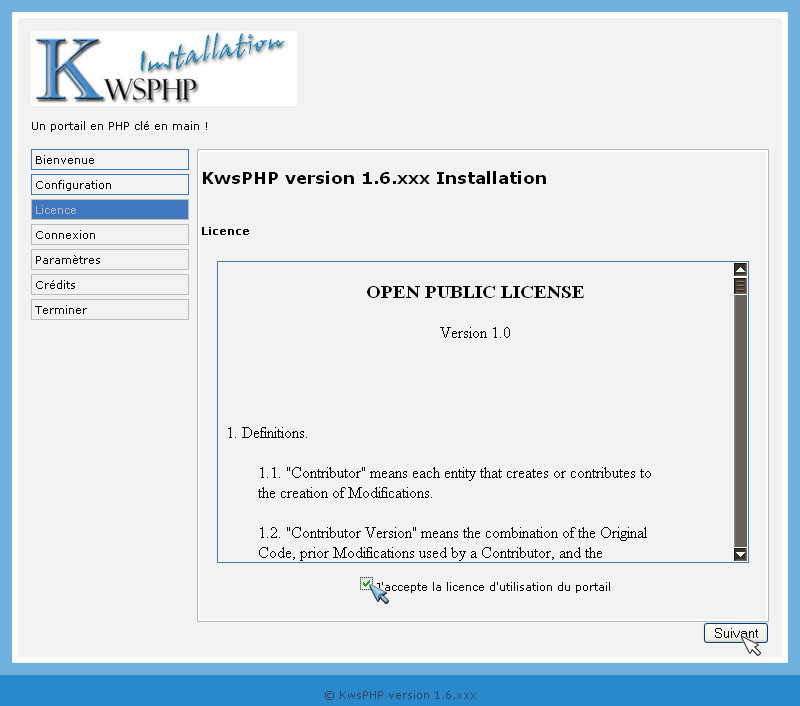Click the '1.1. "Contributor" means' paragraph

[455, 483]
